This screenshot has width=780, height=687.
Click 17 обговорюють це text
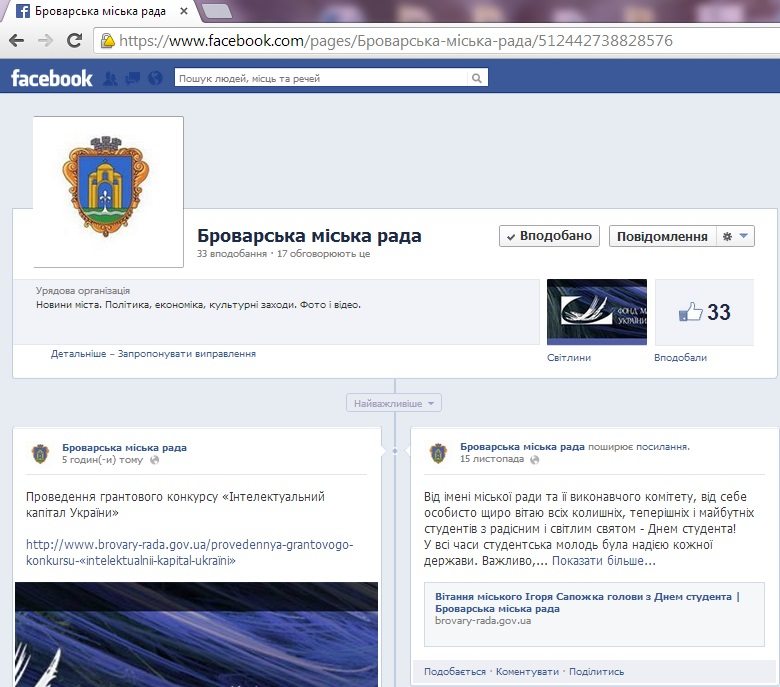pos(323,254)
